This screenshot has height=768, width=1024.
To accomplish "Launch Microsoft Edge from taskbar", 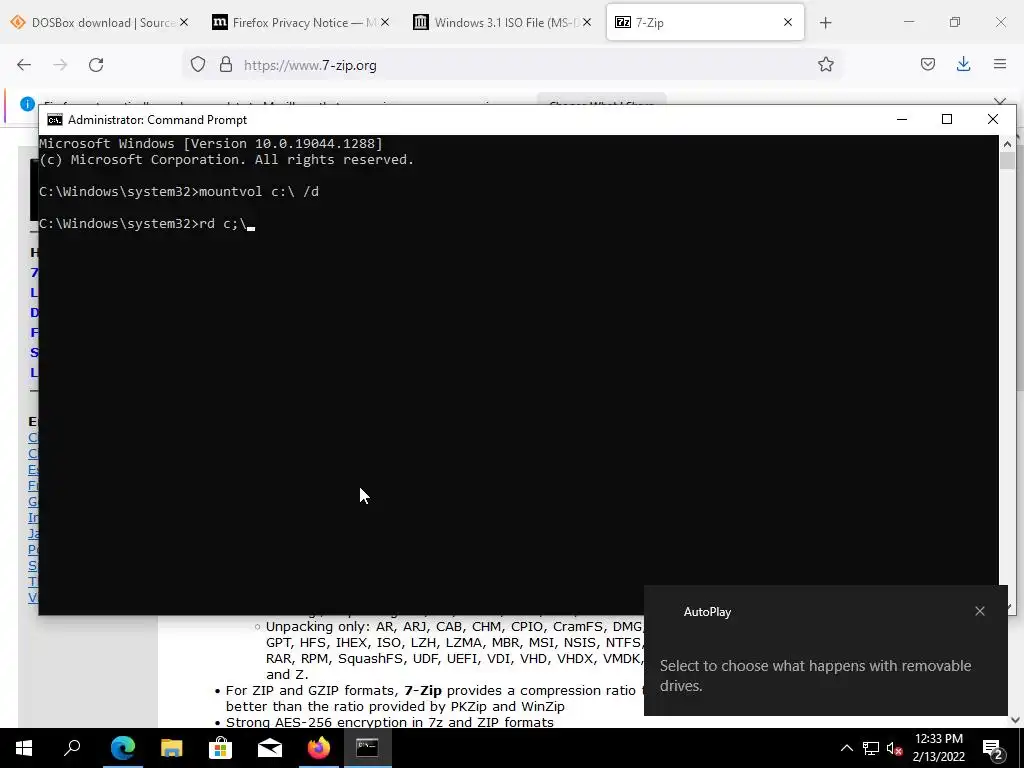I will click(122, 748).
